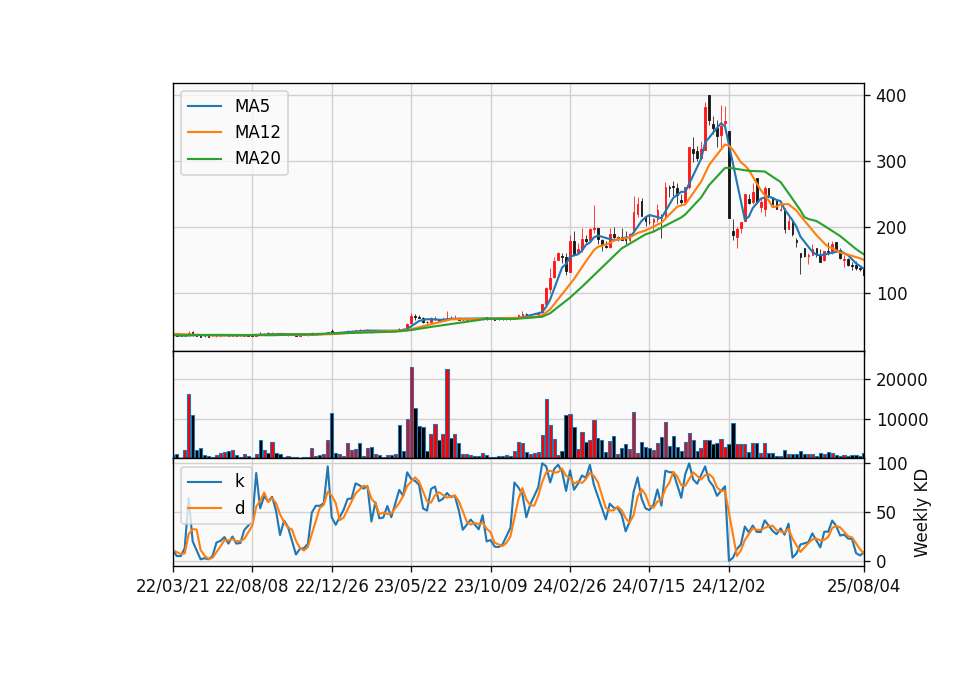
Task: Click the 24/07/15 date label
Action: (649, 586)
